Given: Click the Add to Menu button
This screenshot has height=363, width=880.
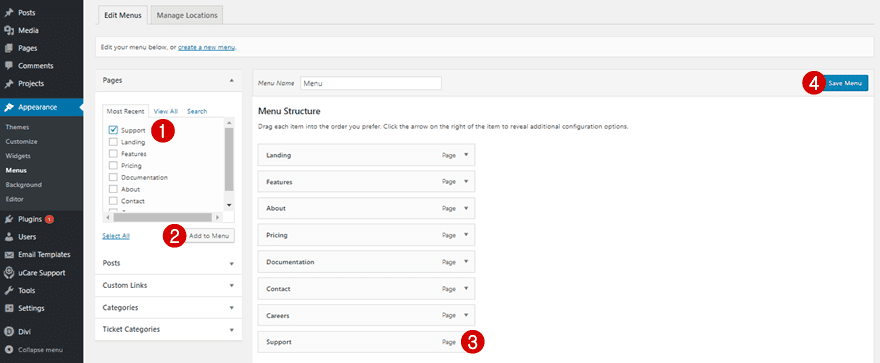Looking at the screenshot, I should pyautogui.click(x=209, y=236).
